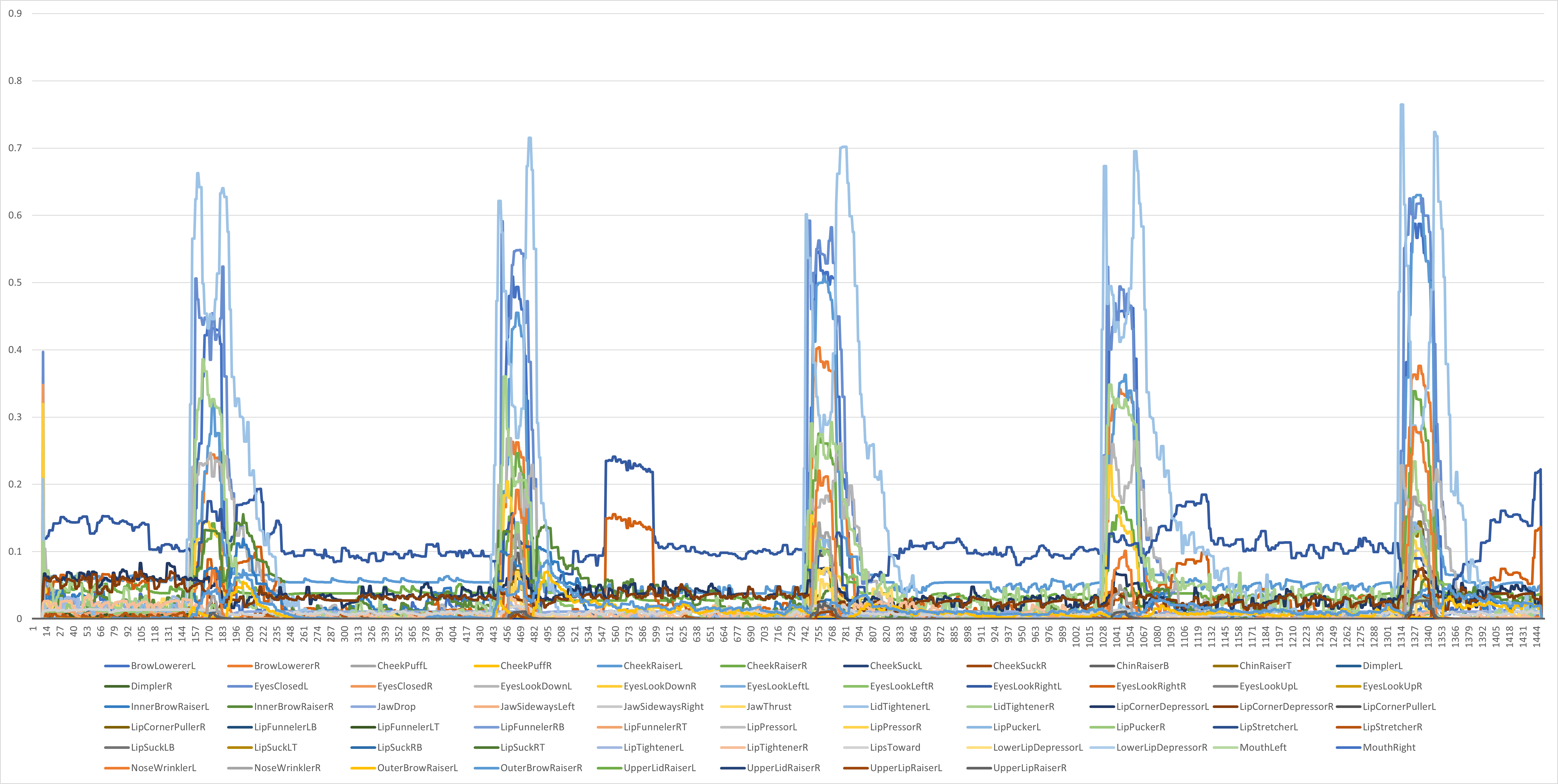Select the NoseWrinklerL legend label
Image resolution: width=1558 pixels, height=784 pixels.
coord(163,768)
